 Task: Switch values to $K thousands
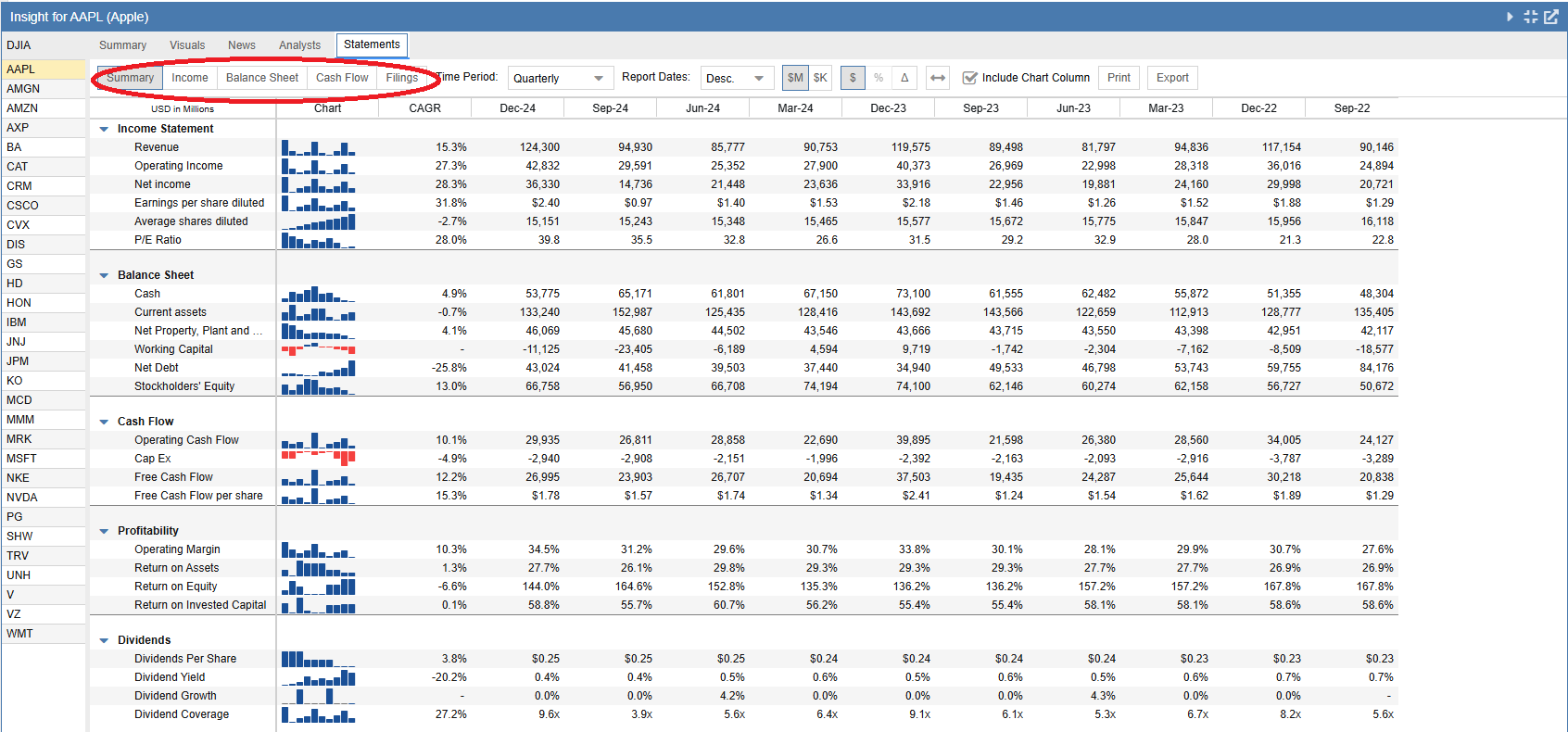pos(820,78)
